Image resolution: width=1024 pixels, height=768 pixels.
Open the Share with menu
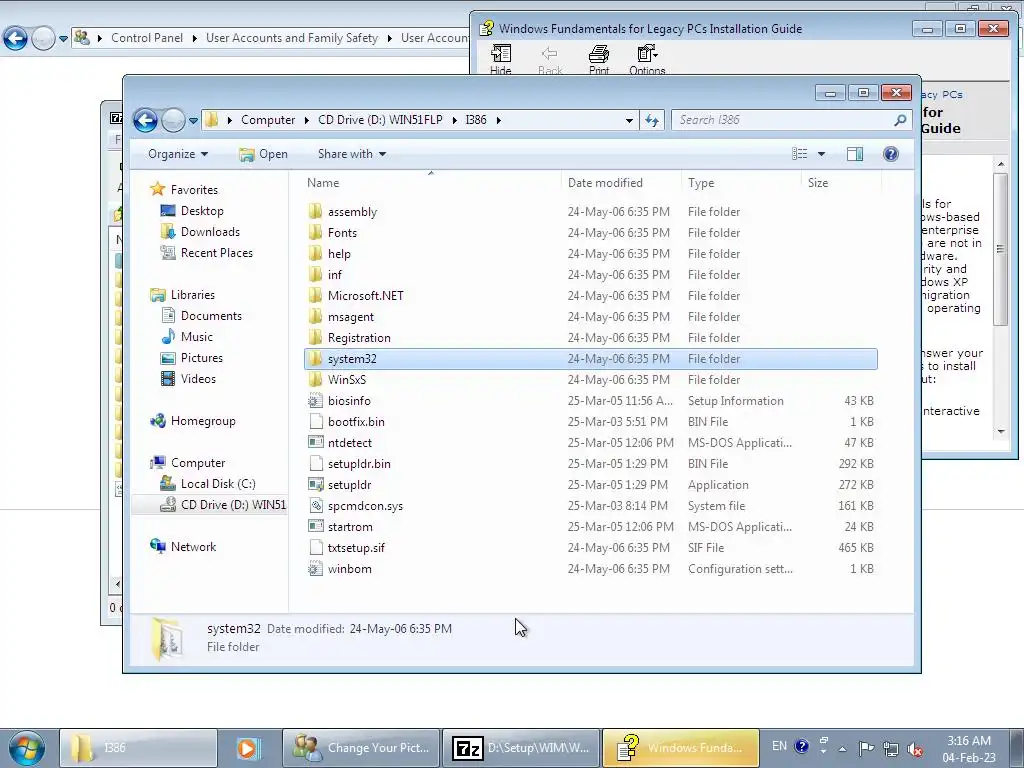click(351, 154)
